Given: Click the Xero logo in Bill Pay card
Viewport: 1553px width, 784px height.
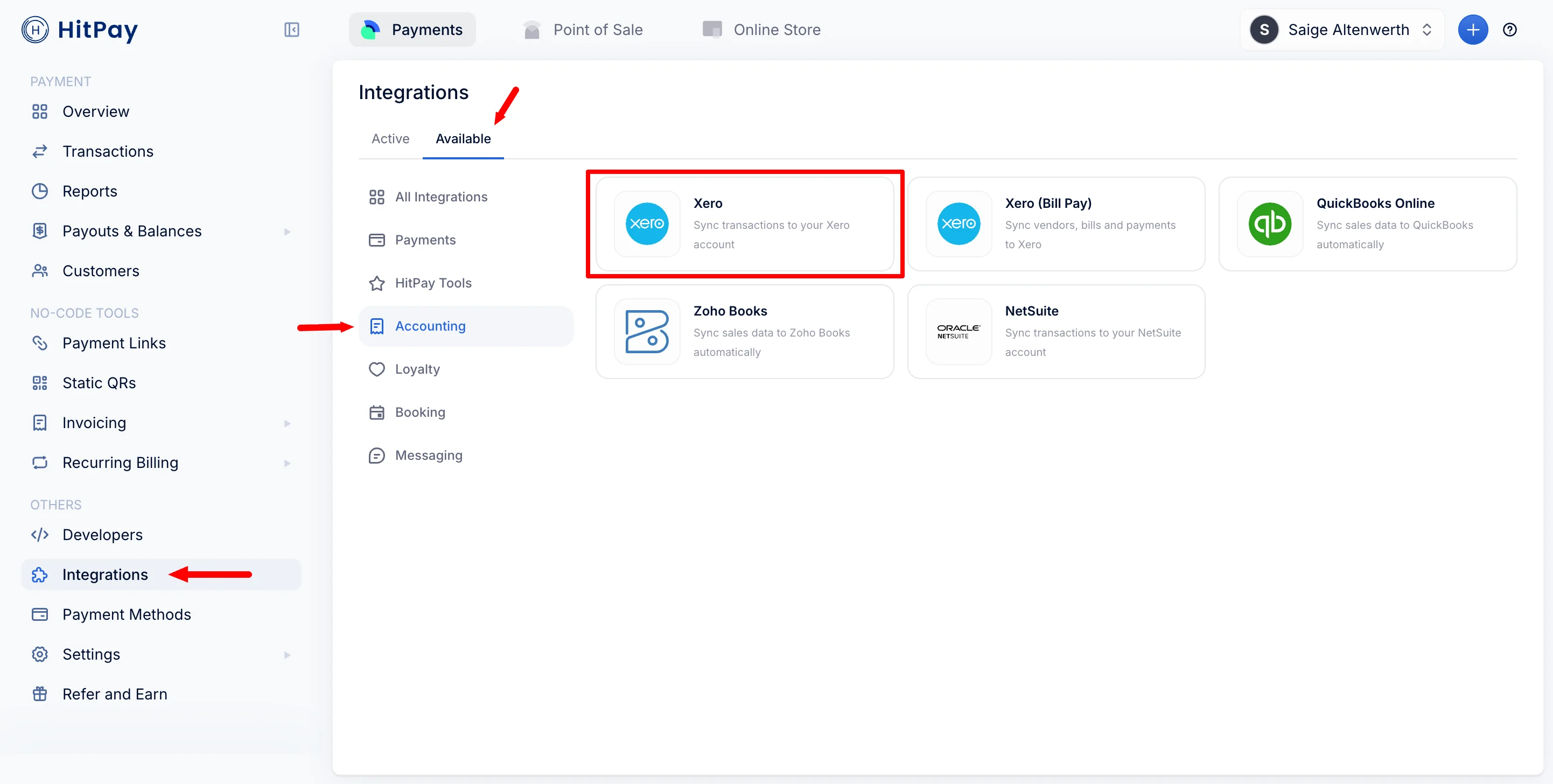Looking at the screenshot, I should (958, 223).
